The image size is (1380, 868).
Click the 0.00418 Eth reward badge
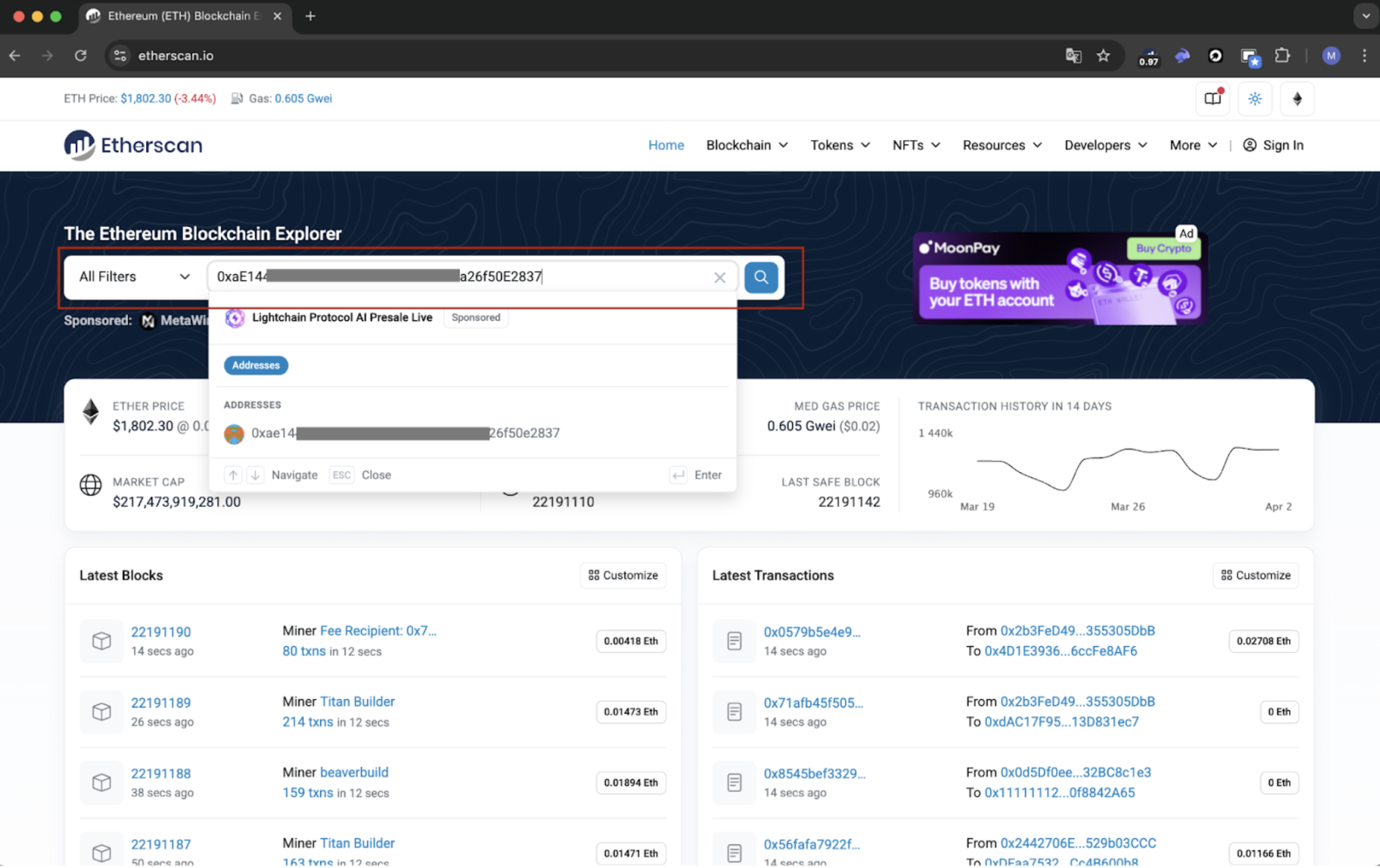coord(630,641)
